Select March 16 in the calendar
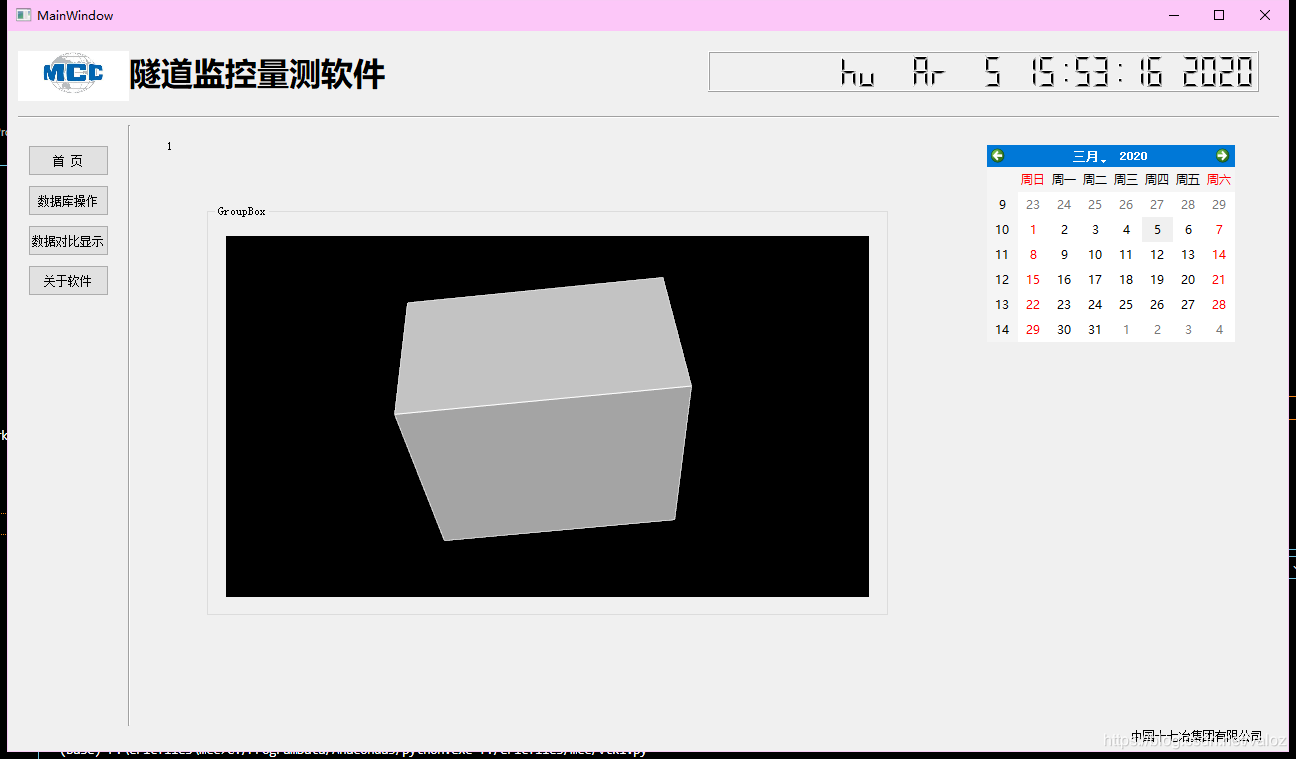The image size is (1296, 759). (1064, 279)
